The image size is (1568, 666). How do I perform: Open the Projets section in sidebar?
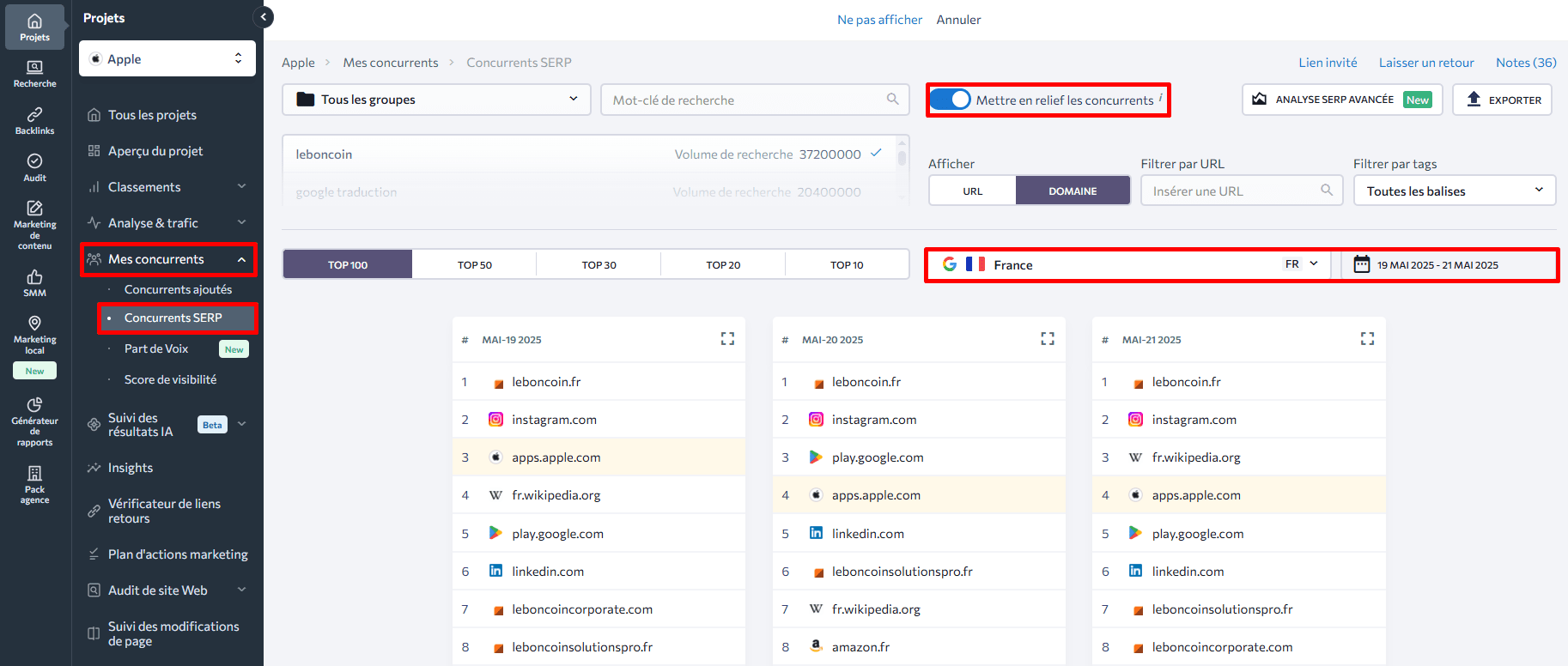(34, 27)
